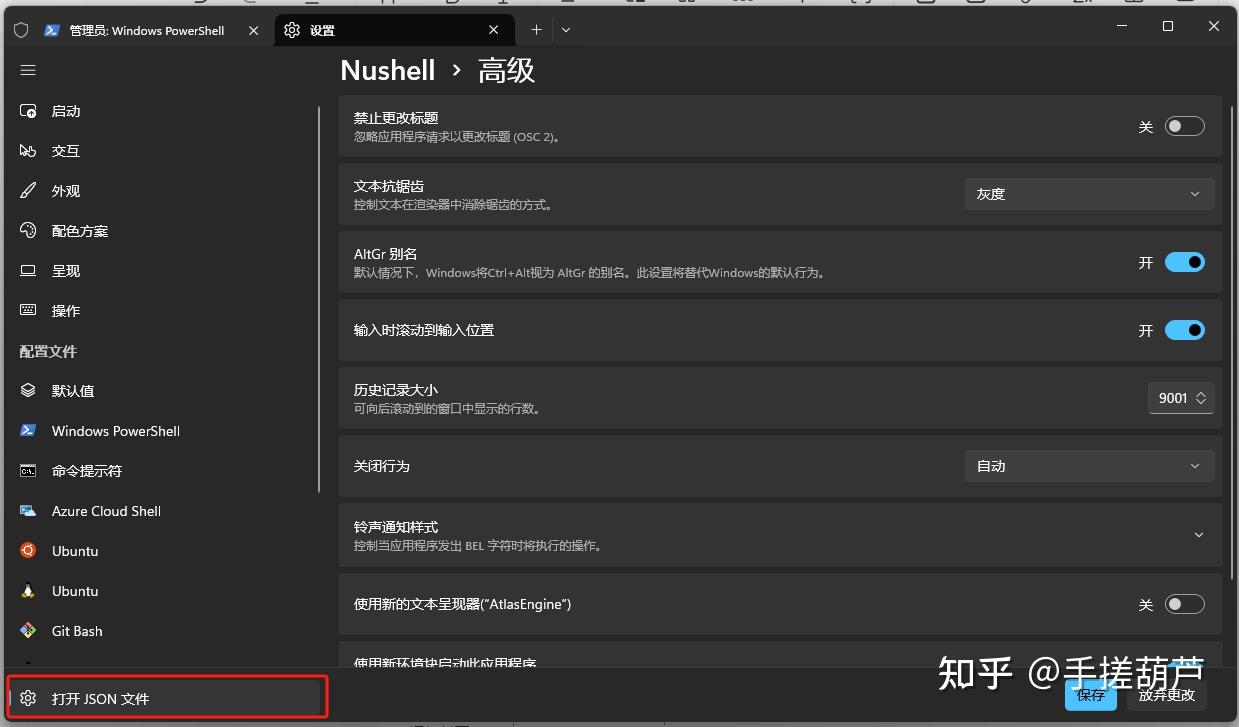Open the 关闭行为 dropdown
Screen dimensions: 1239x727
1089,465
